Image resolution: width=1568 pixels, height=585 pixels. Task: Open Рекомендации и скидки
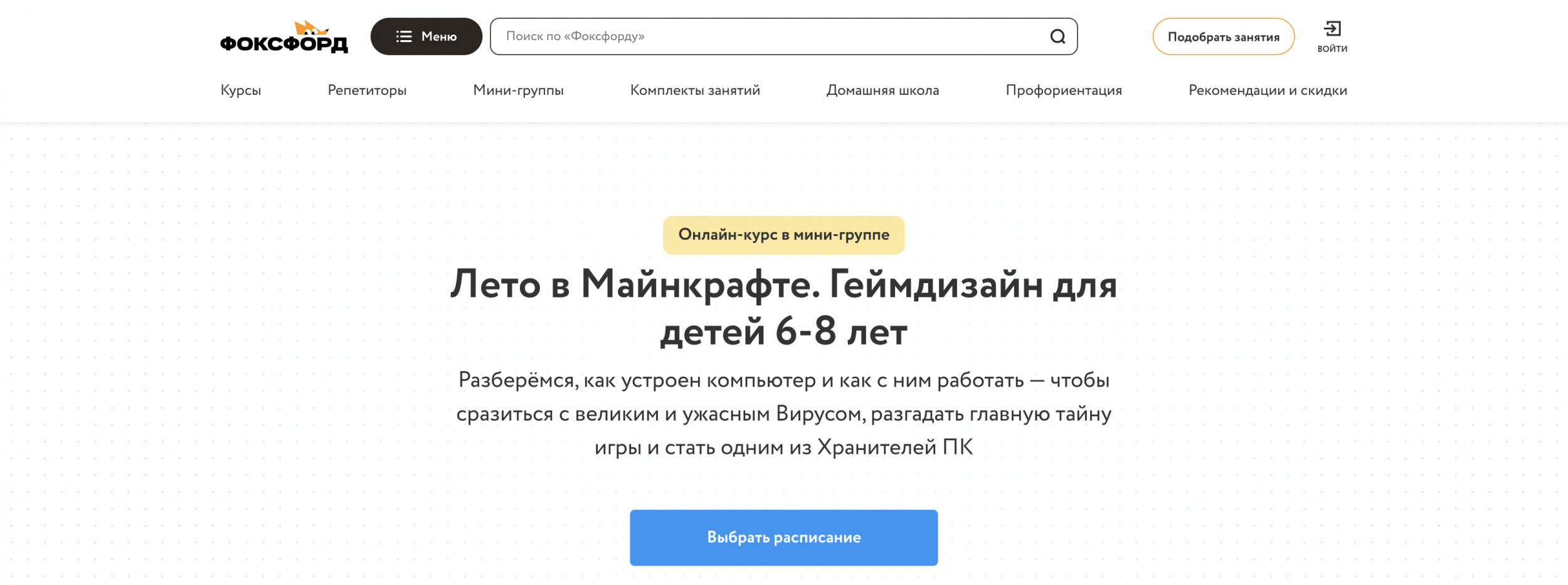pos(1268,90)
